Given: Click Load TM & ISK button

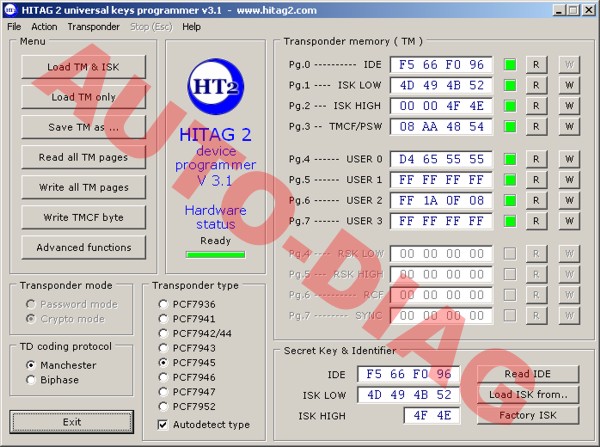Looking at the screenshot, I should click(83, 67).
